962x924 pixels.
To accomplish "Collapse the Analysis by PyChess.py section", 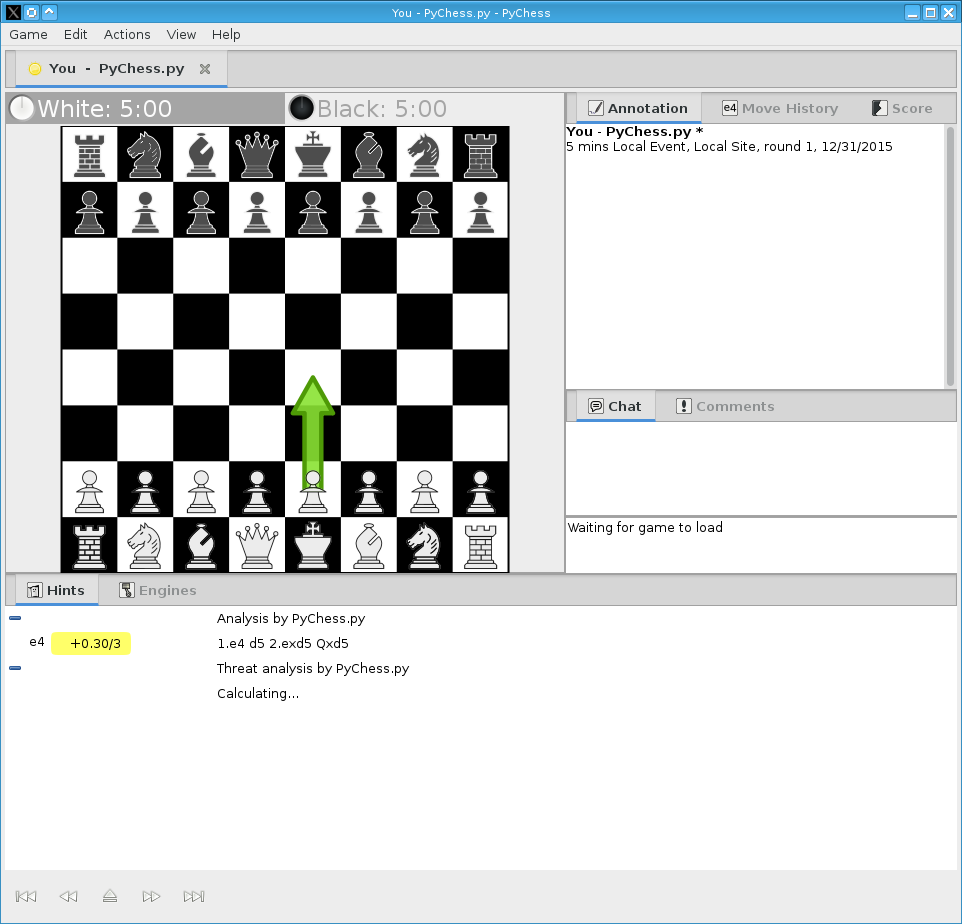I will point(15,618).
